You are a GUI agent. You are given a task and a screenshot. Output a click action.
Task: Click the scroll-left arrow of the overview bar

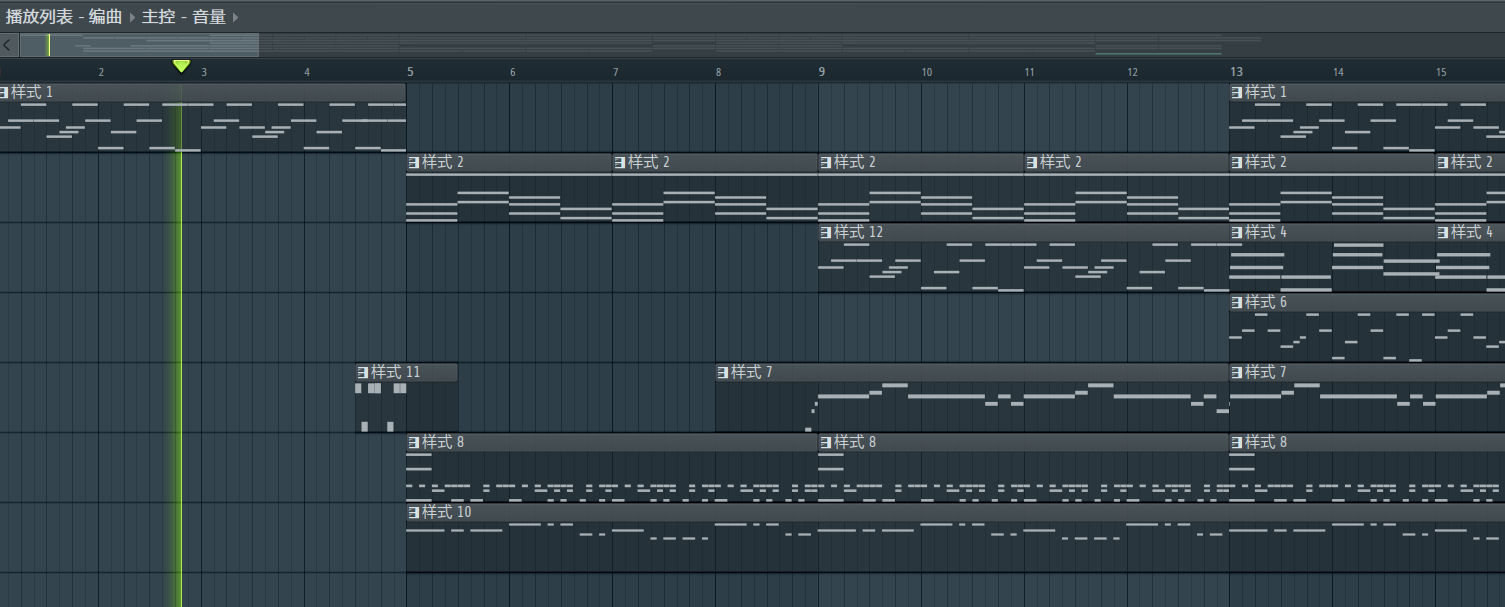pos(8,45)
